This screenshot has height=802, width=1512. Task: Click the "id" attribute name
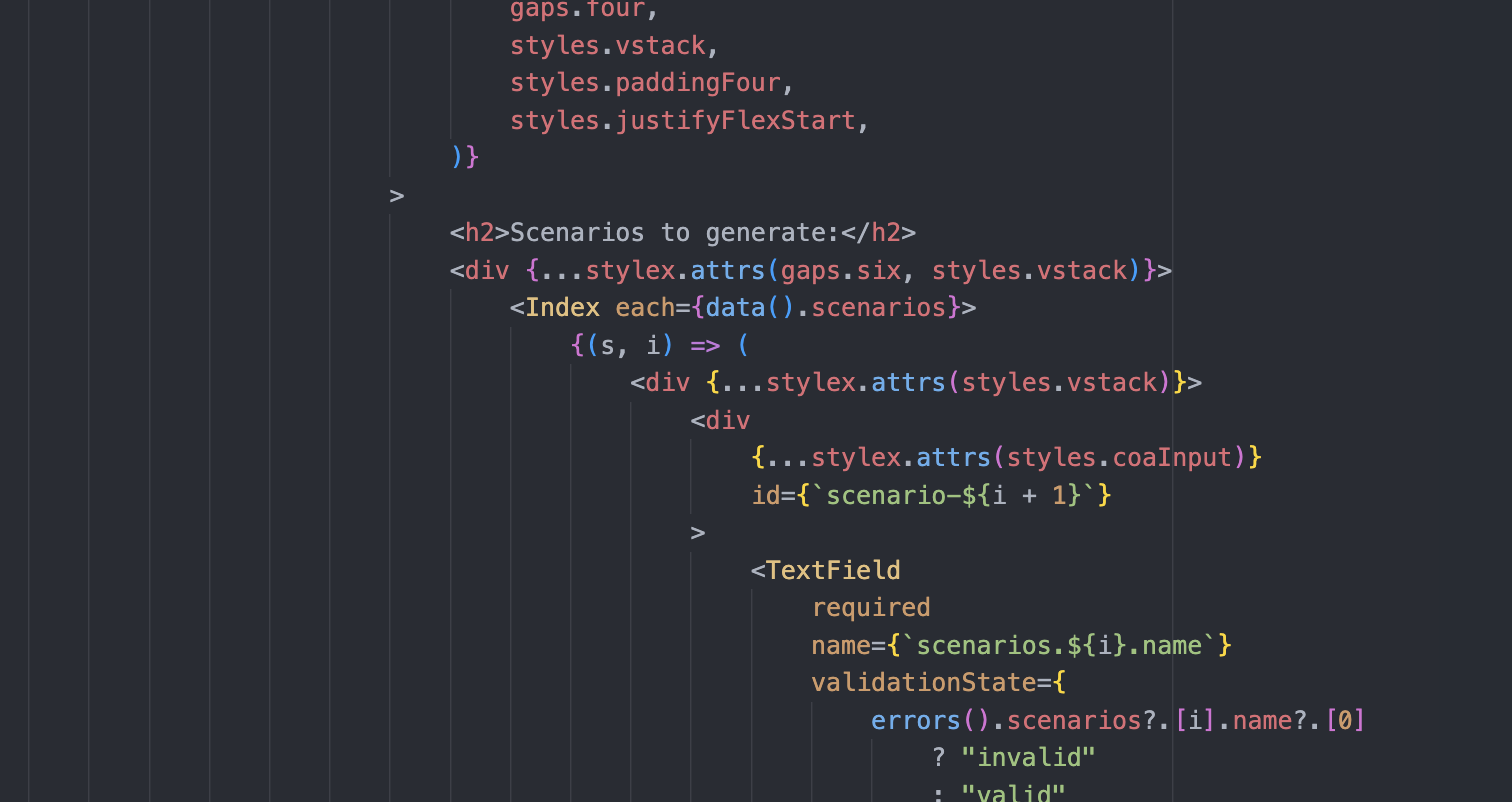pos(766,495)
